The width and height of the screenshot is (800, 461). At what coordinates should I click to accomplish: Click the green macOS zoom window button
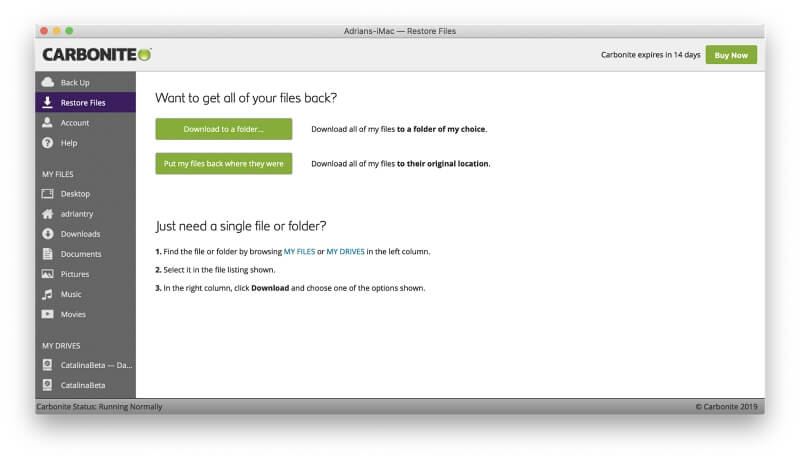tap(70, 31)
